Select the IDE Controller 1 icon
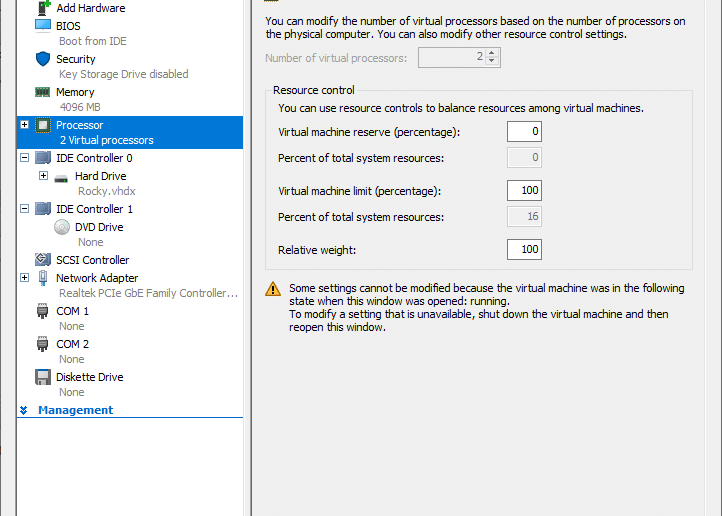The height and width of the screenshot is (516, 722). pos(43,209)
